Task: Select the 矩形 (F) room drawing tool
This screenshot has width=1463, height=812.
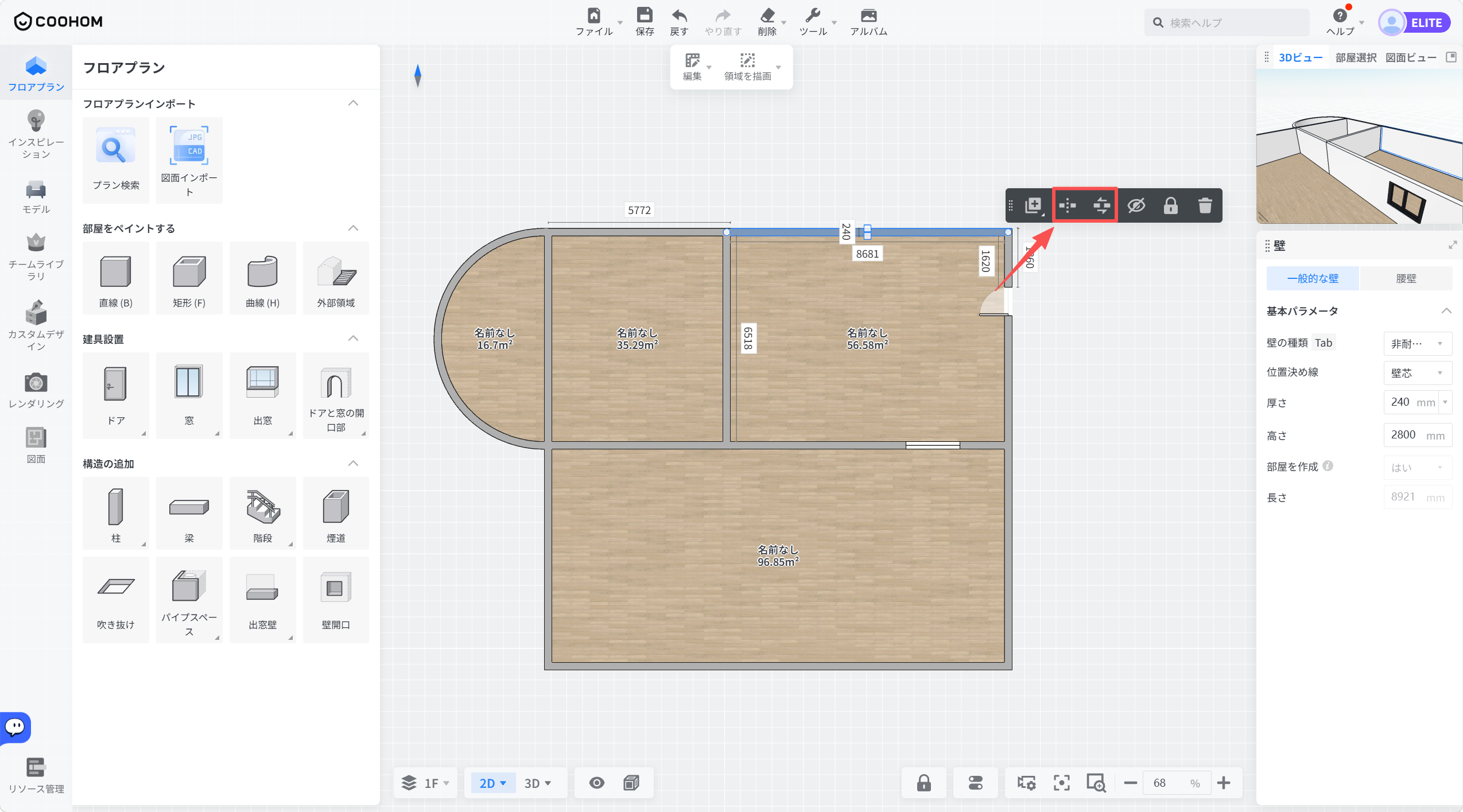Action: tap(189, 278)
